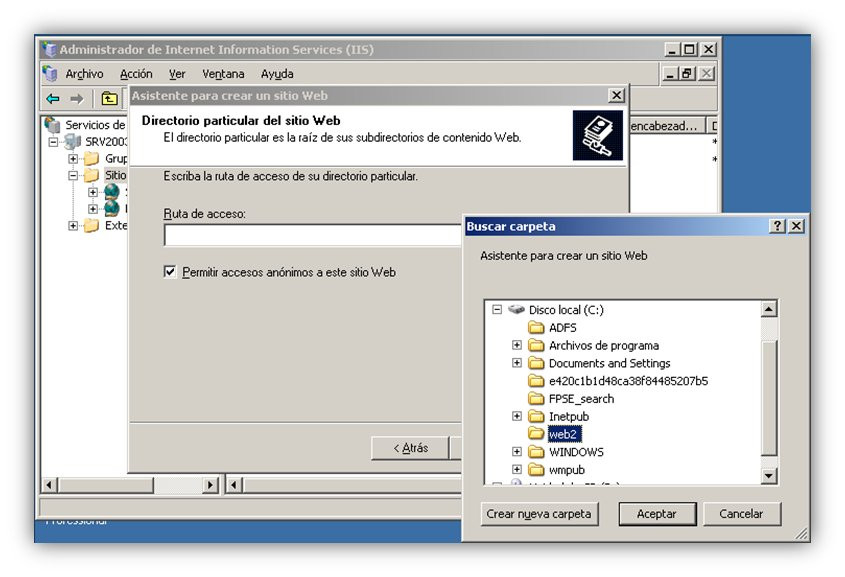
Task: Open the Archivo menu
Action: [84, 74]
